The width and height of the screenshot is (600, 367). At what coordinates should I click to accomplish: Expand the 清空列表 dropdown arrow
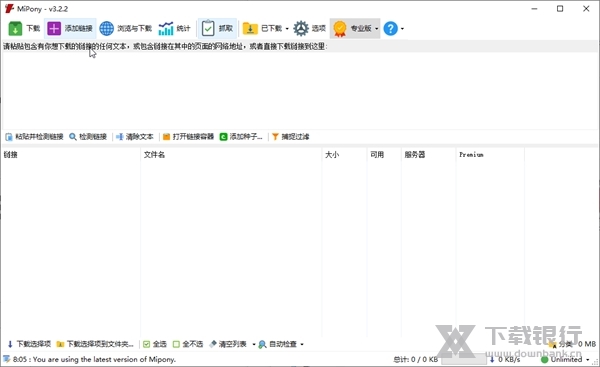(x=254, y=344)
